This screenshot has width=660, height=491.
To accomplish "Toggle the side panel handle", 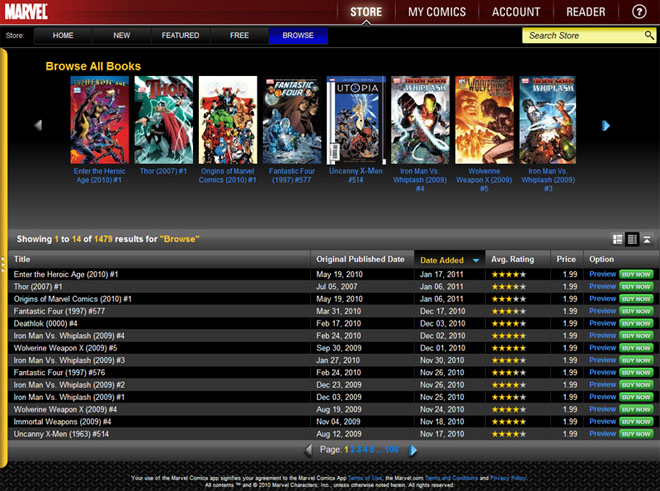I will (3, 263).
